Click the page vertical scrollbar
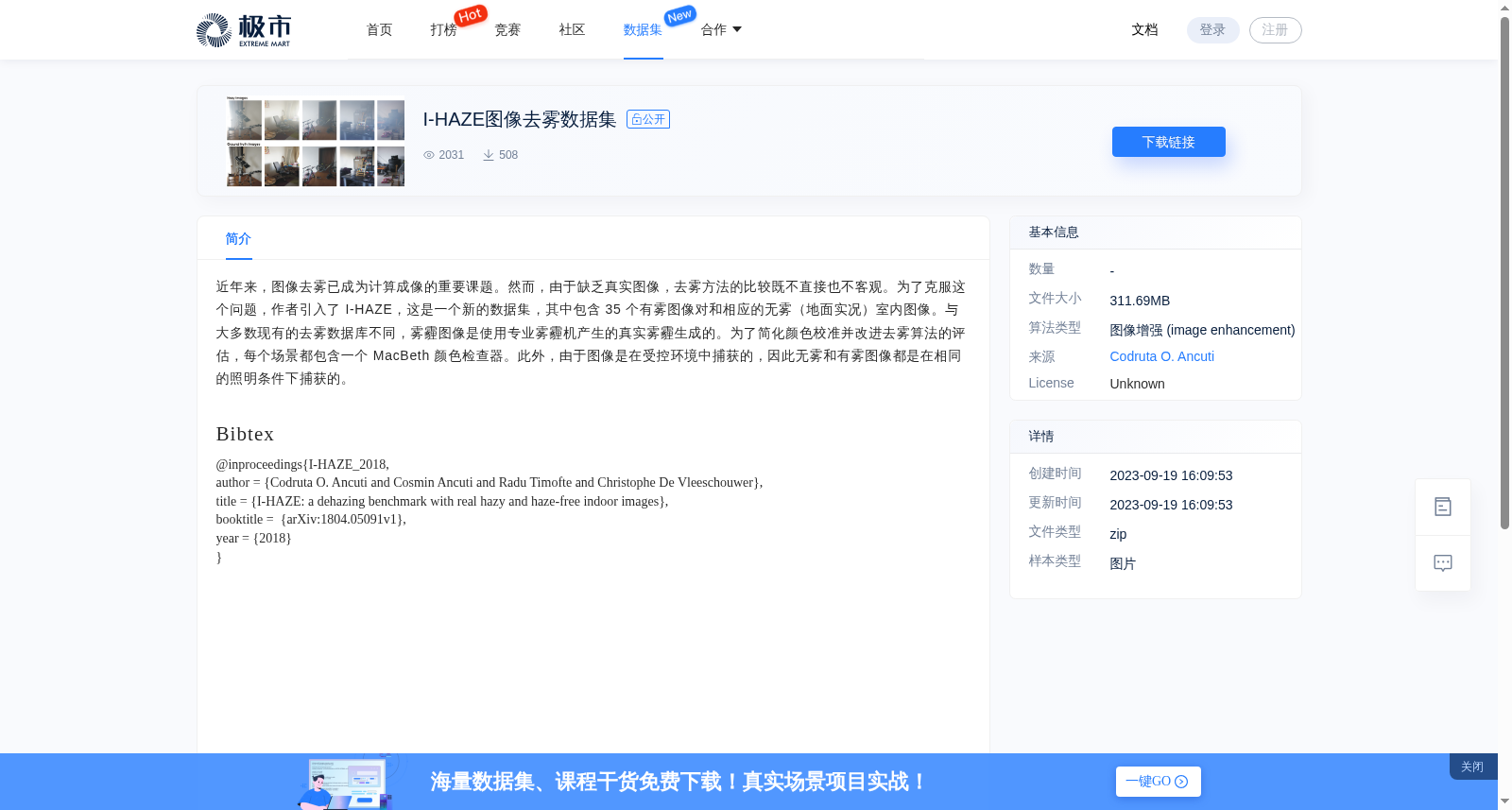 (1504, 272)
